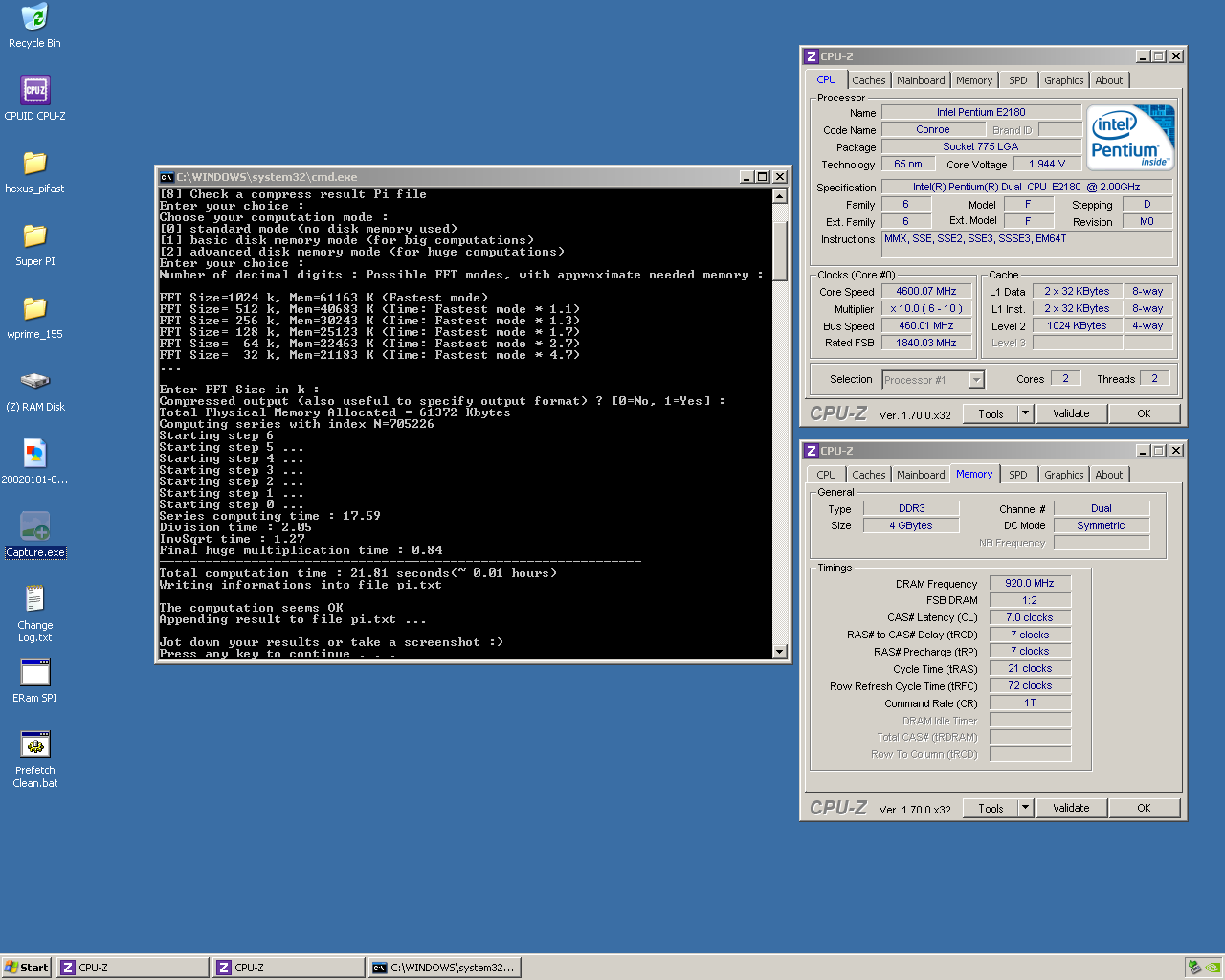Select the 20020101-0... image file icon
The width and height of the screenshot is (1225, 980).
[34, 462]
